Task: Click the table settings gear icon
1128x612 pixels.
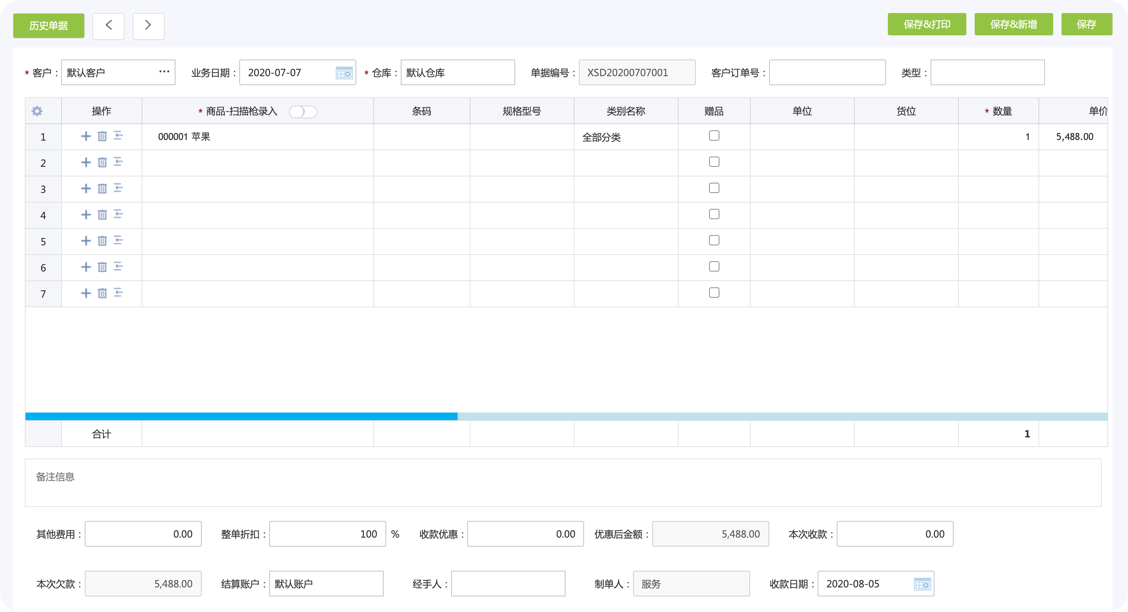Action: [x=37, y=111]
